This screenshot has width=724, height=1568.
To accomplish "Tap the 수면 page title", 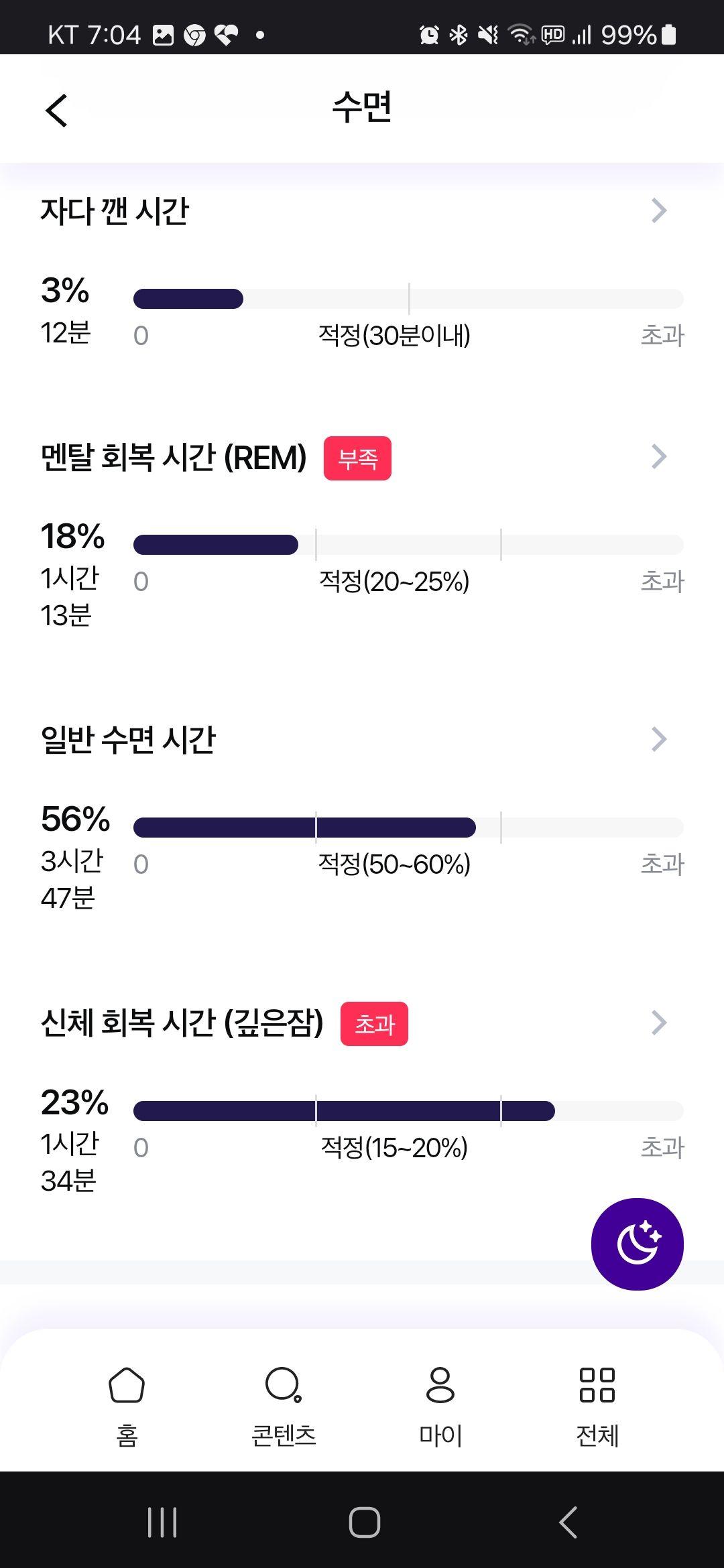I will [362, 107].
